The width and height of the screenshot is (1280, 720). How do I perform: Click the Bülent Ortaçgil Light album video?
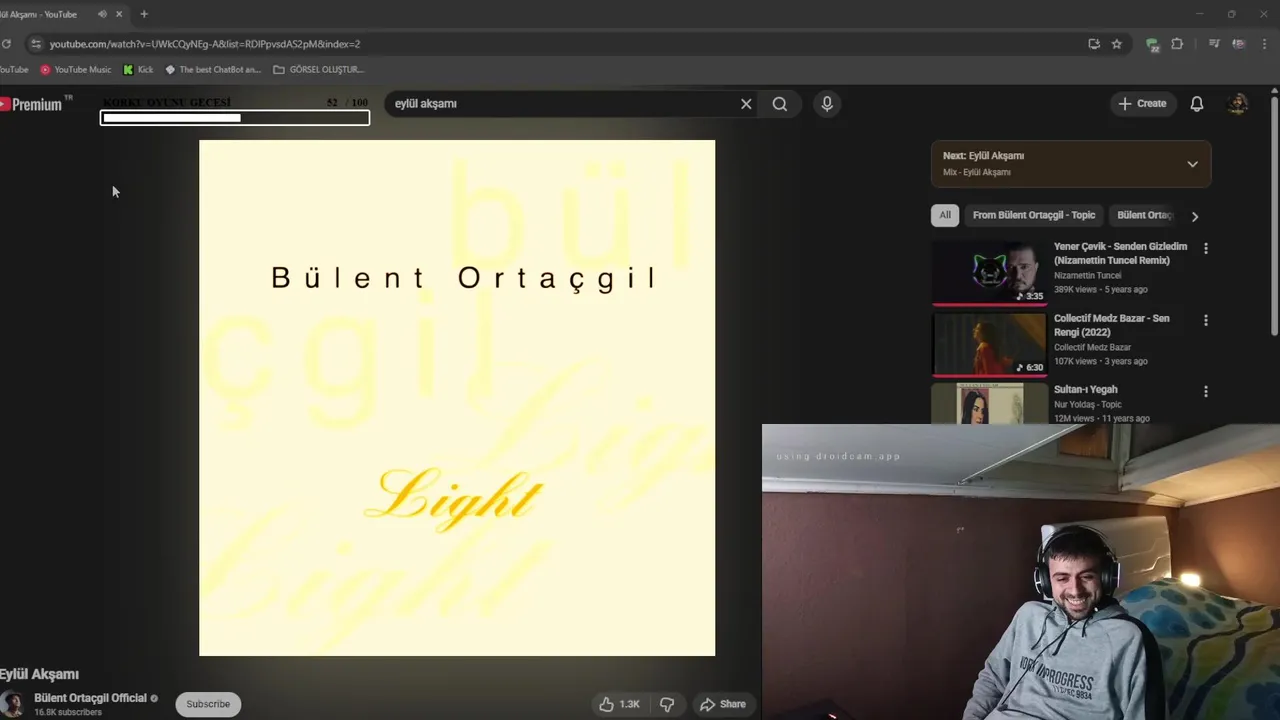click(457, 398)
